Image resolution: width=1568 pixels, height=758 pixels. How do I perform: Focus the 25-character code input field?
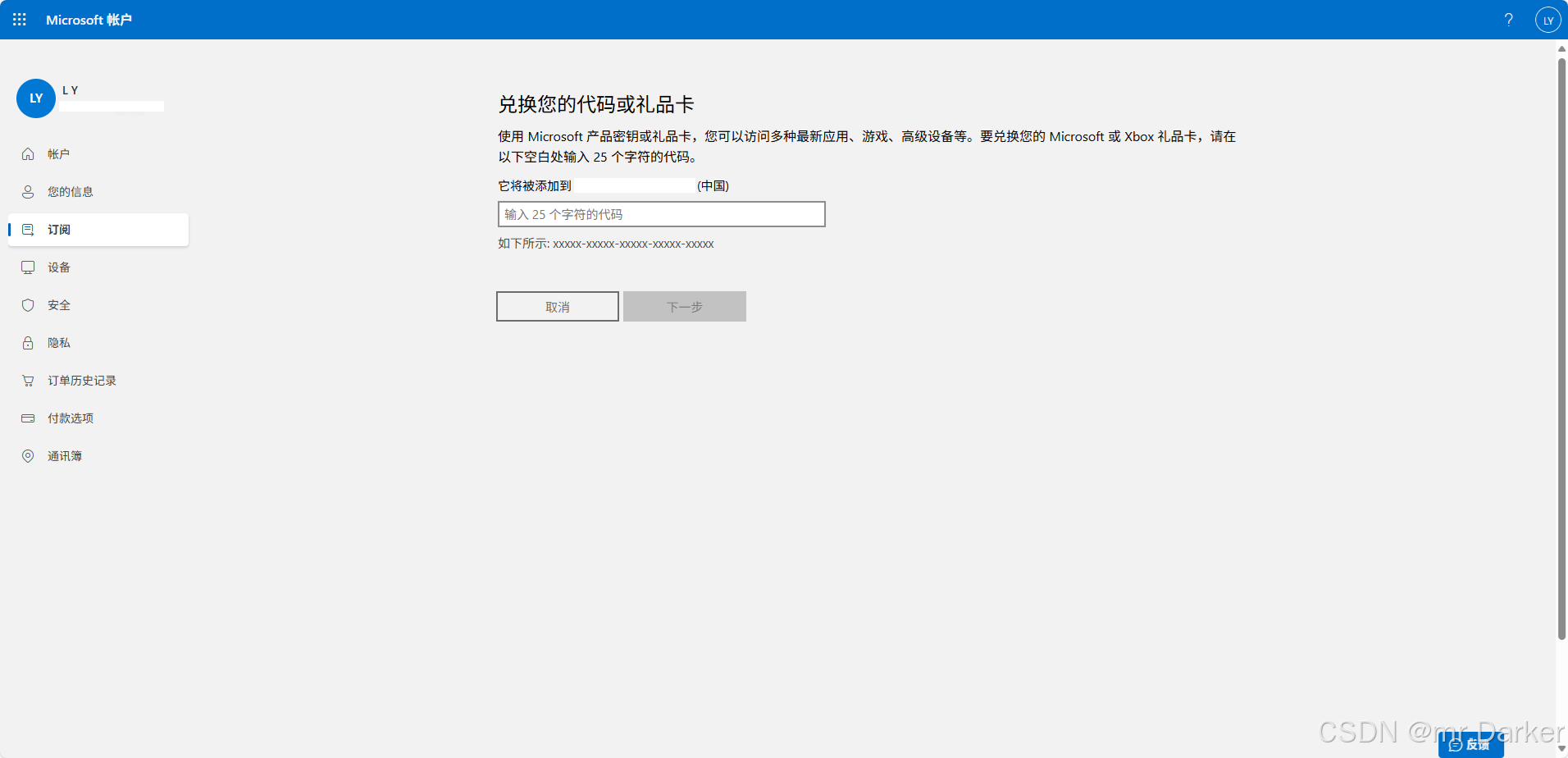(x=662, y=214)
